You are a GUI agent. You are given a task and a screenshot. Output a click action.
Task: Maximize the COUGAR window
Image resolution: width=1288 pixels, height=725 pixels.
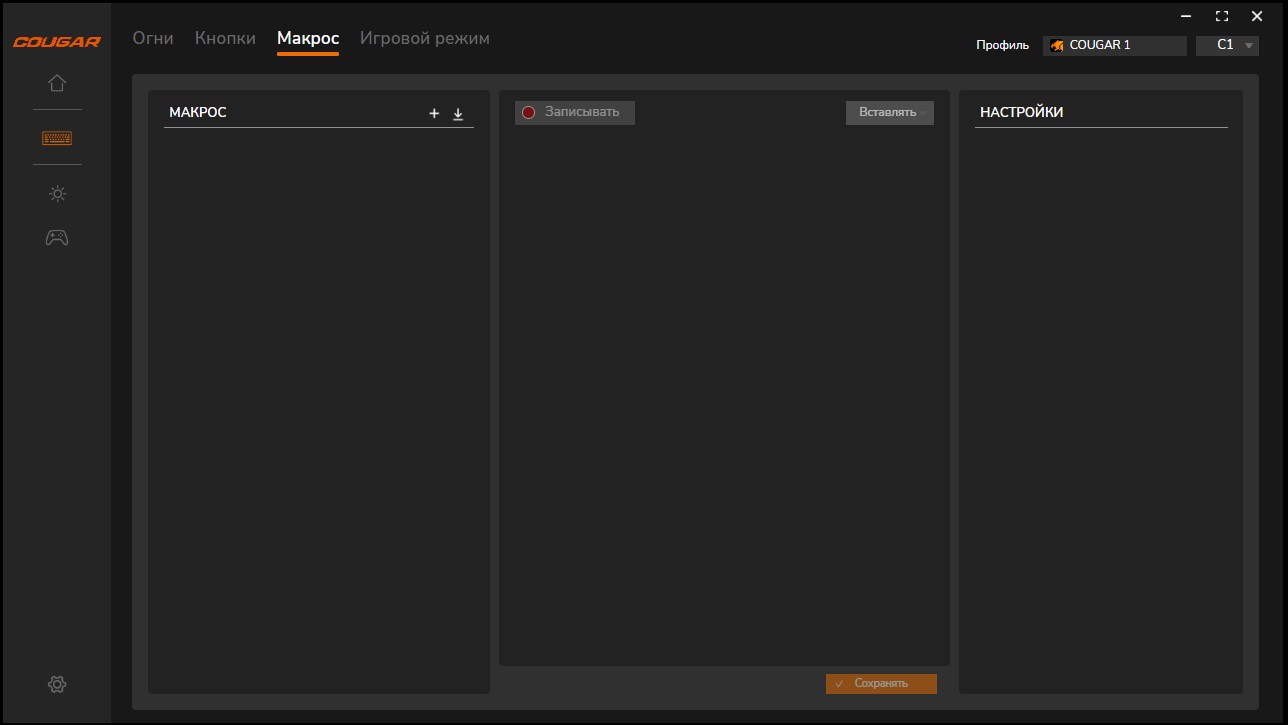pos(1221,16)
